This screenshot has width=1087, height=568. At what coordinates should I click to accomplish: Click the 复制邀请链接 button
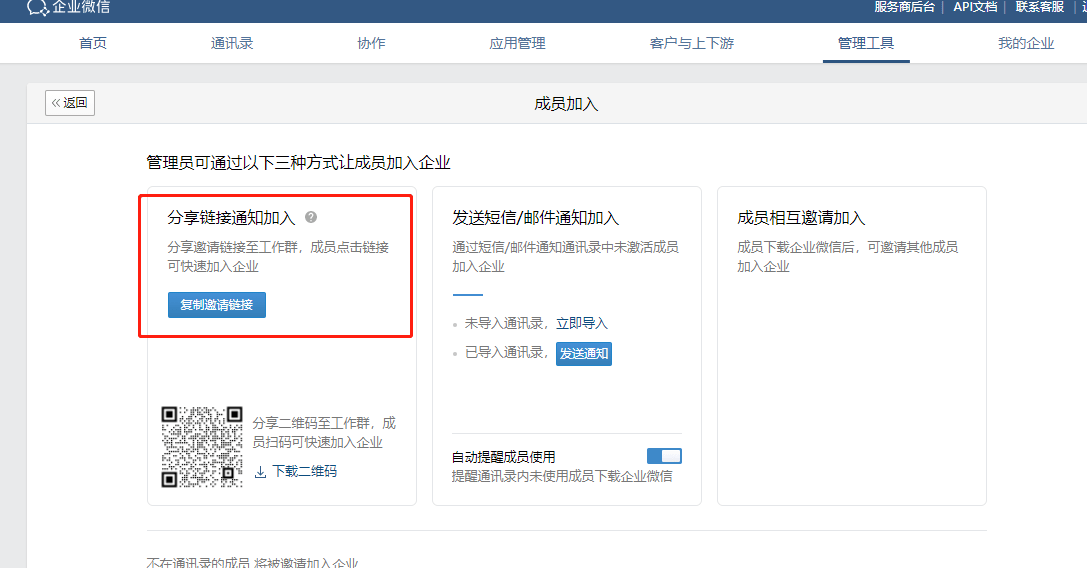[x=217, y=305]
